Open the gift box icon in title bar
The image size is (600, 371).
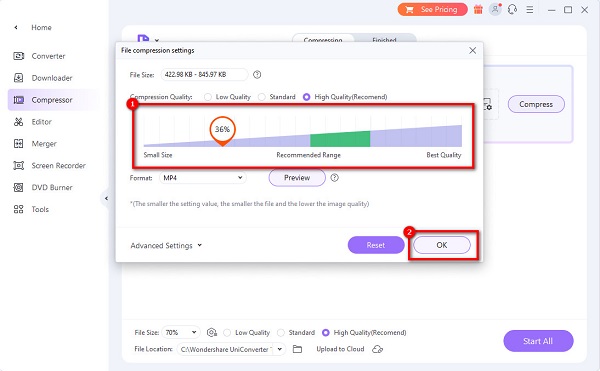tap(478, 9)
